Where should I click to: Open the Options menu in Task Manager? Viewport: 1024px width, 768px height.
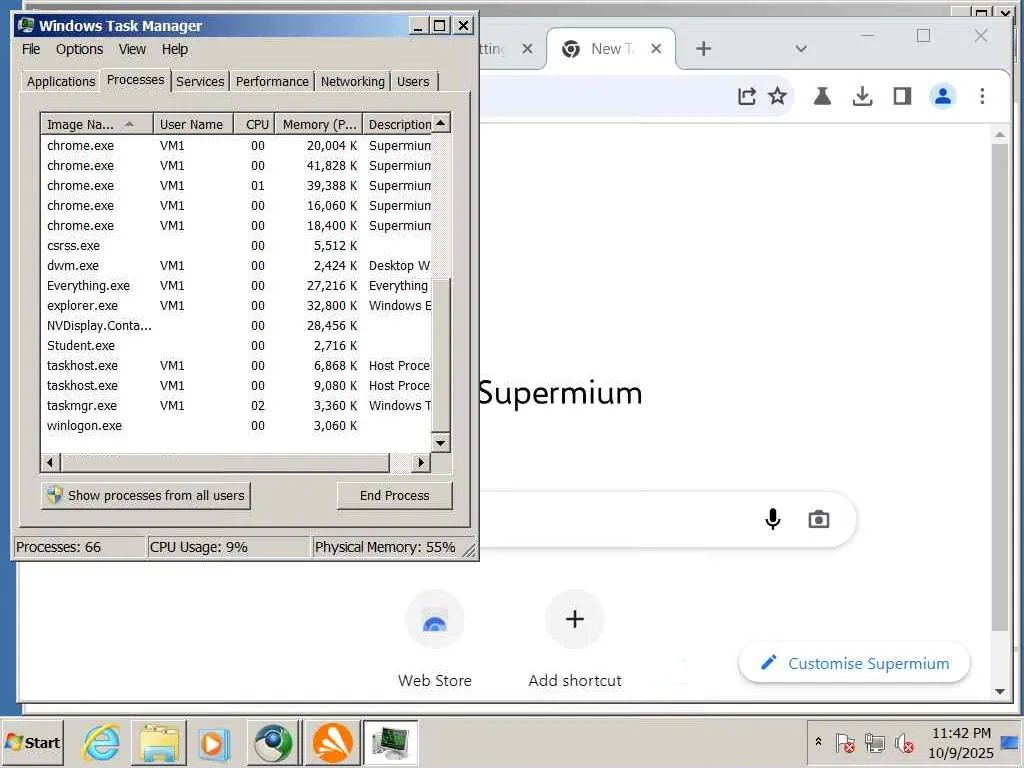(x=79, y=49)
